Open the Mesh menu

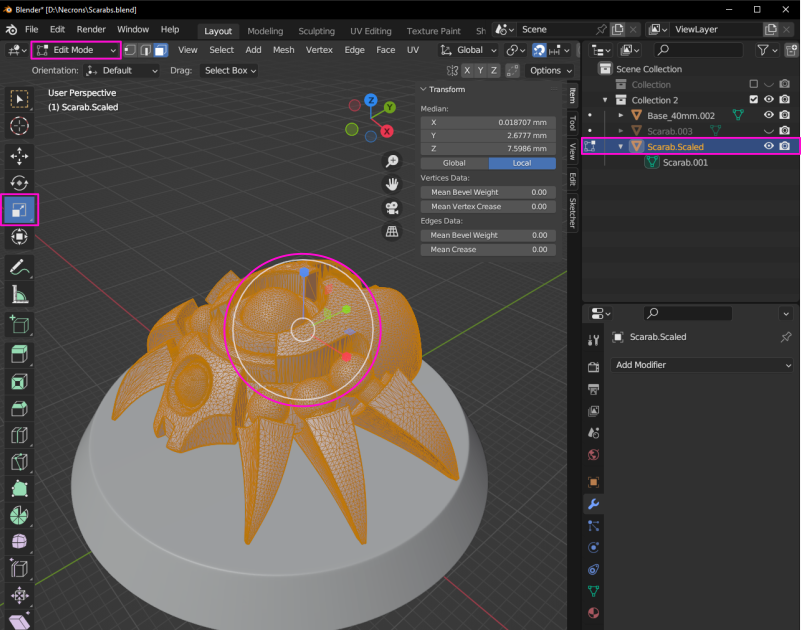(284, 50)
